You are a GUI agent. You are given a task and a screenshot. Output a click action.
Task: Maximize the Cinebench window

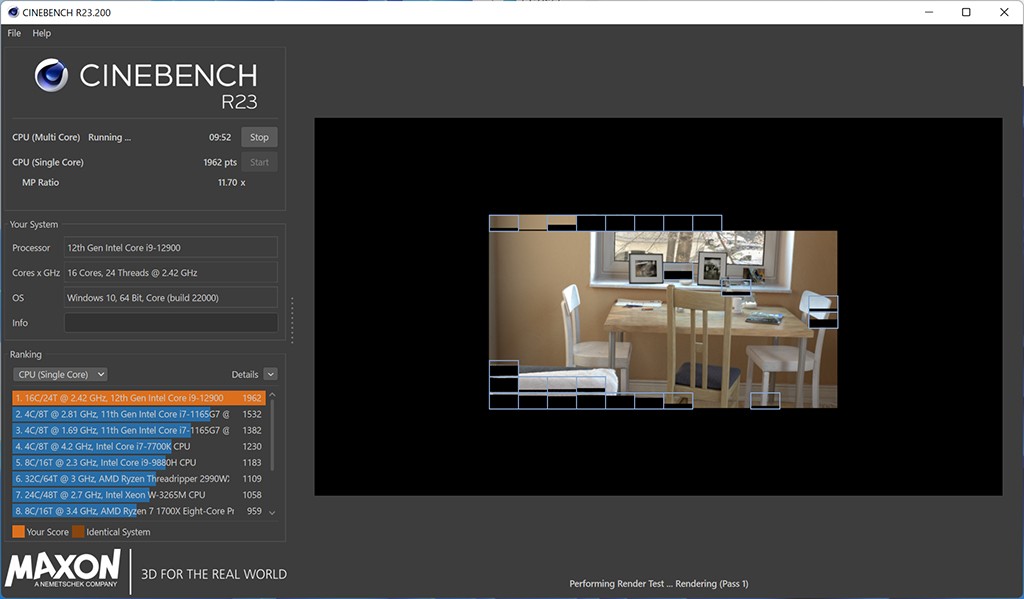click(x=966, y=12)
